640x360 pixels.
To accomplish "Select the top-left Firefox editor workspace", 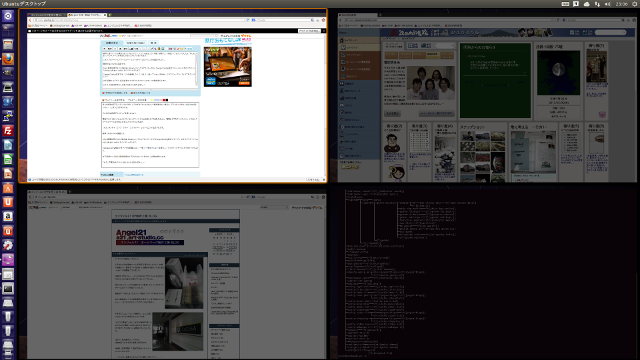I will tap(173, 96).
